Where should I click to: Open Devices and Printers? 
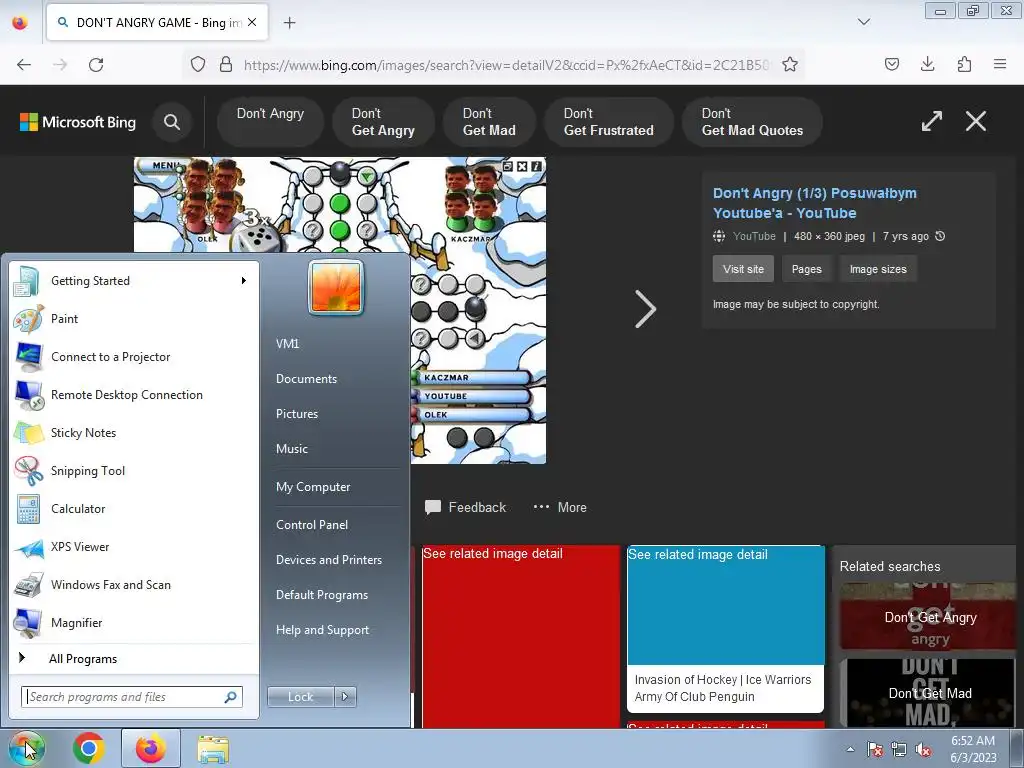[x=328, y=560]
